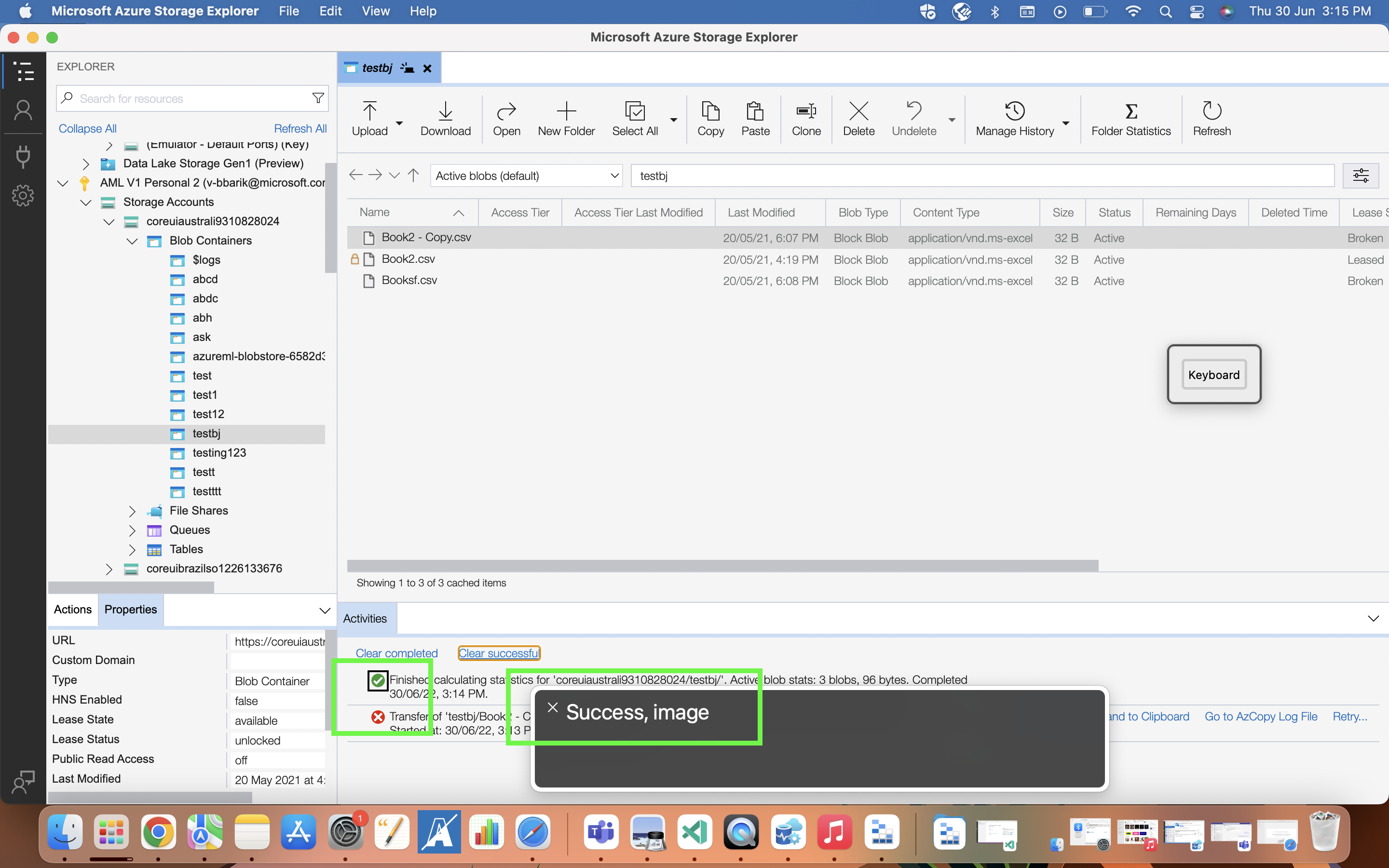
Task: Expand the File Shares node
Action: click(x=132, y=511)
